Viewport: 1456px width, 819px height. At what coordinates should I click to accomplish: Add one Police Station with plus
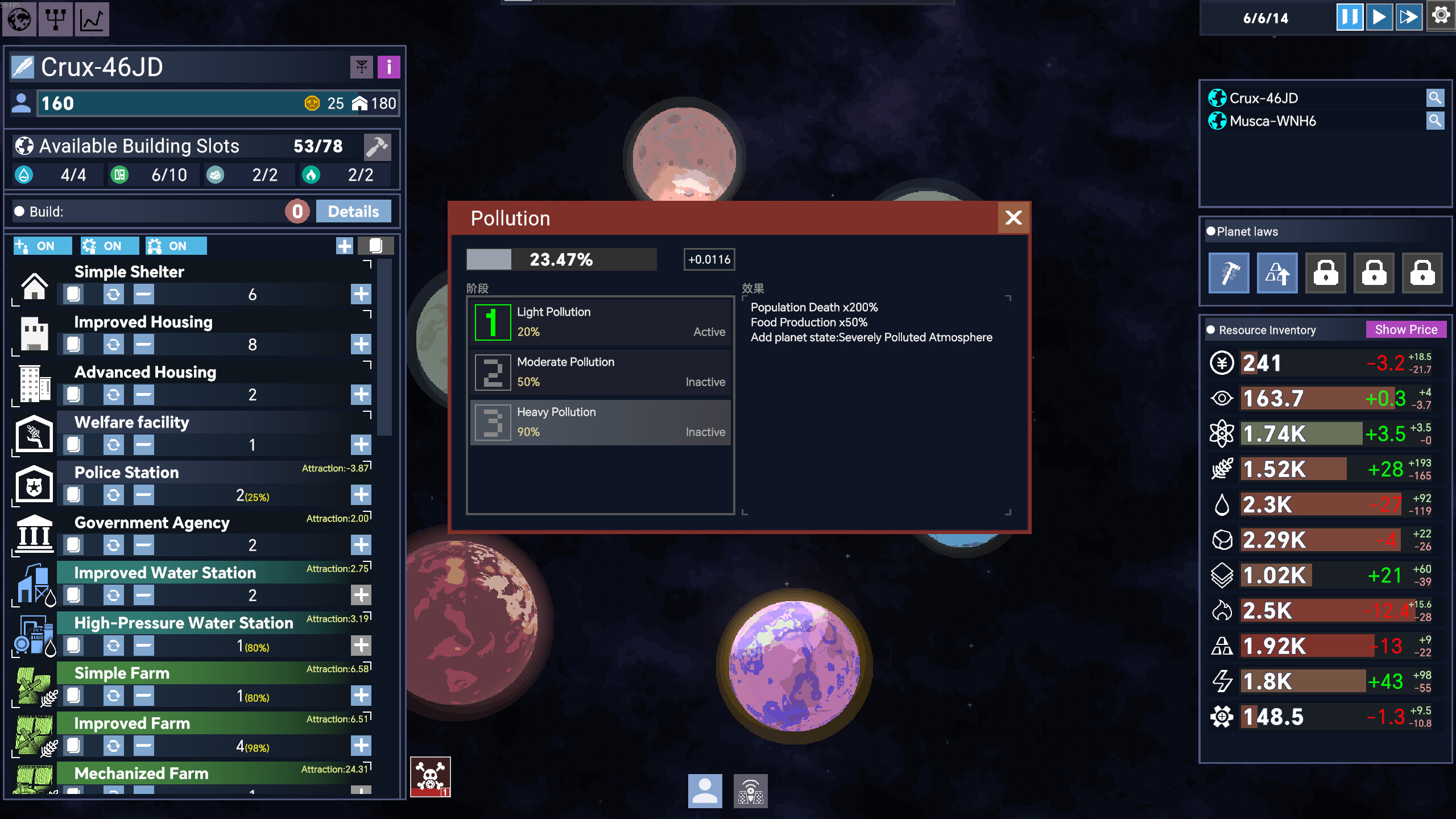(361, 494)
